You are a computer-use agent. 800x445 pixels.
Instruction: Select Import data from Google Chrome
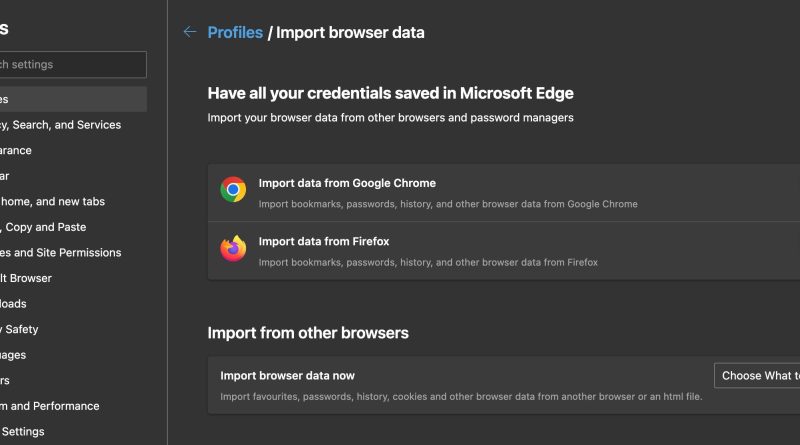point(504,193)
